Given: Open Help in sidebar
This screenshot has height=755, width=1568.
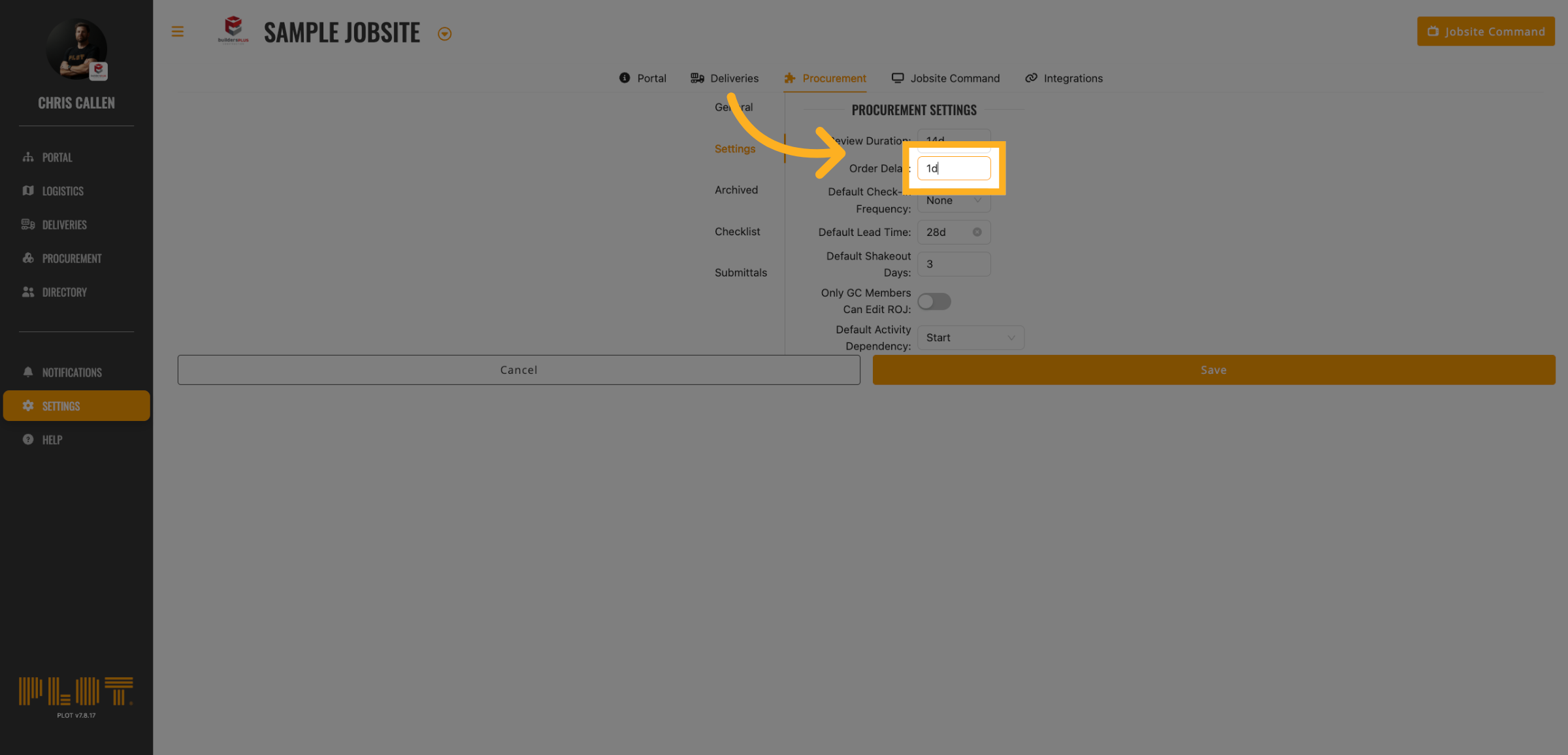Looking at the screenshot, I should coord(52,440).
